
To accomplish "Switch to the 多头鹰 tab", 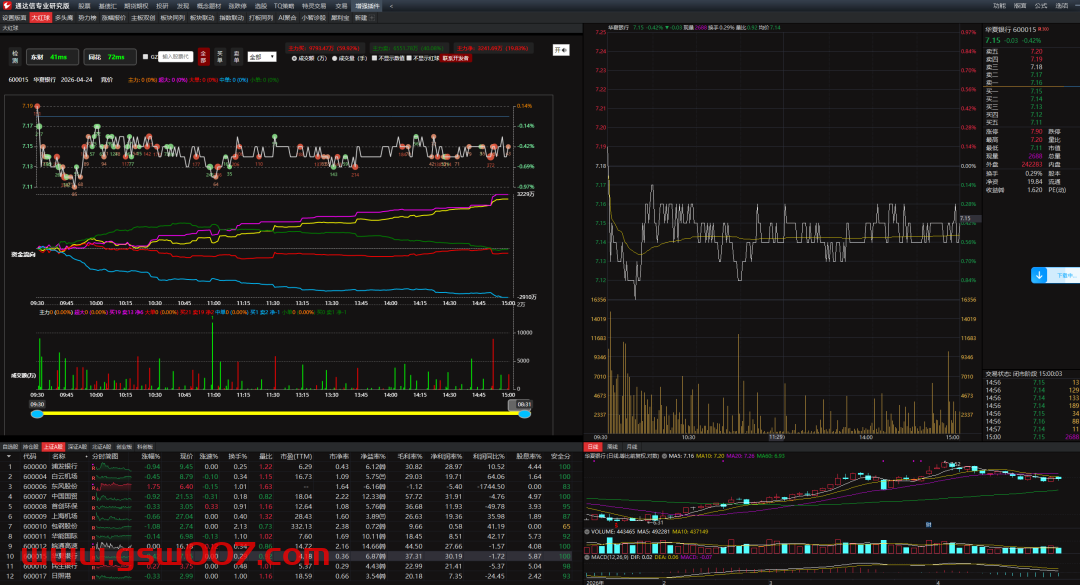I will [64, 18].
